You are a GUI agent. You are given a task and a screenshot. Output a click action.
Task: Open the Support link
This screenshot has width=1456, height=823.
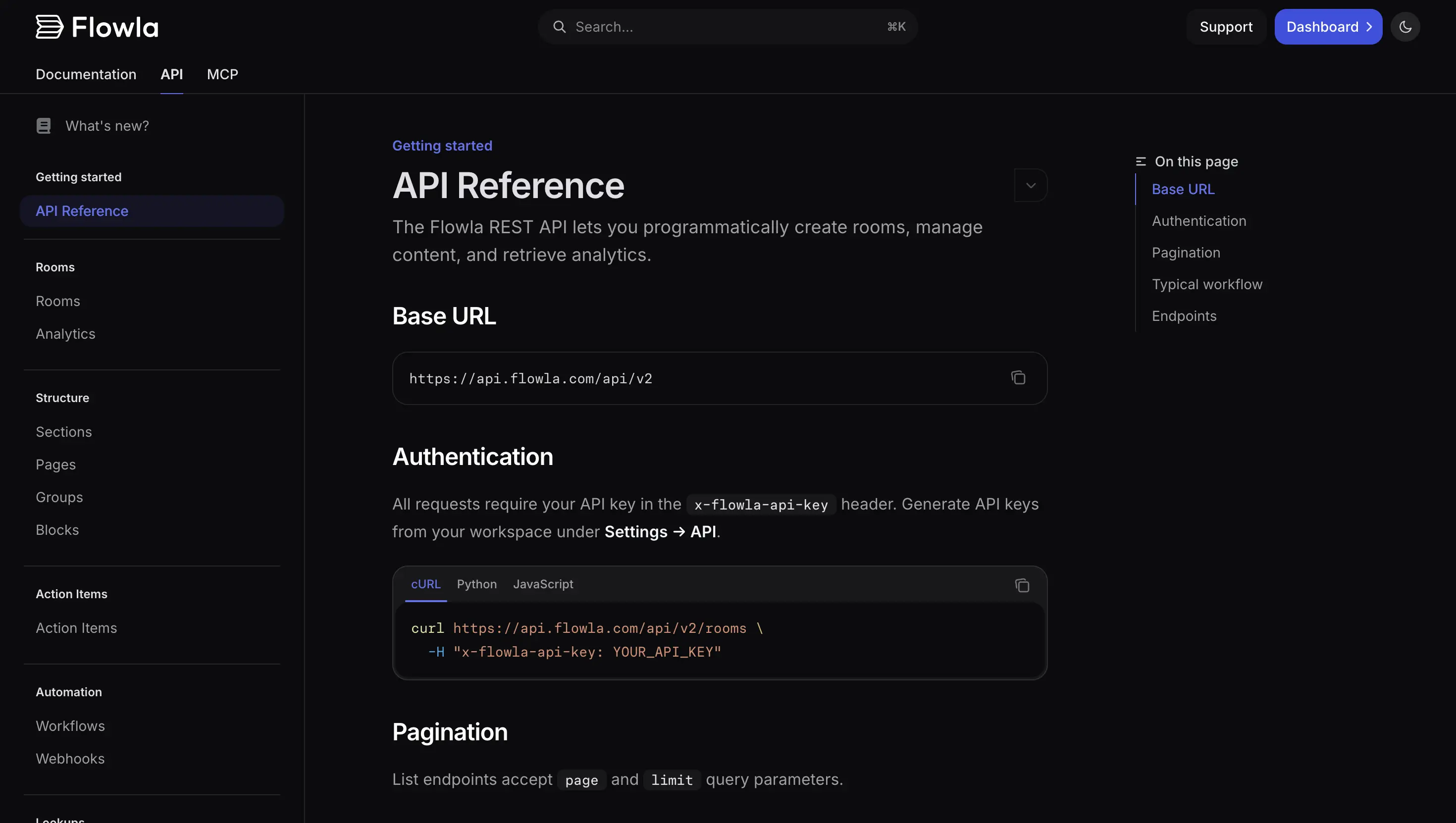pos(1226,27)
